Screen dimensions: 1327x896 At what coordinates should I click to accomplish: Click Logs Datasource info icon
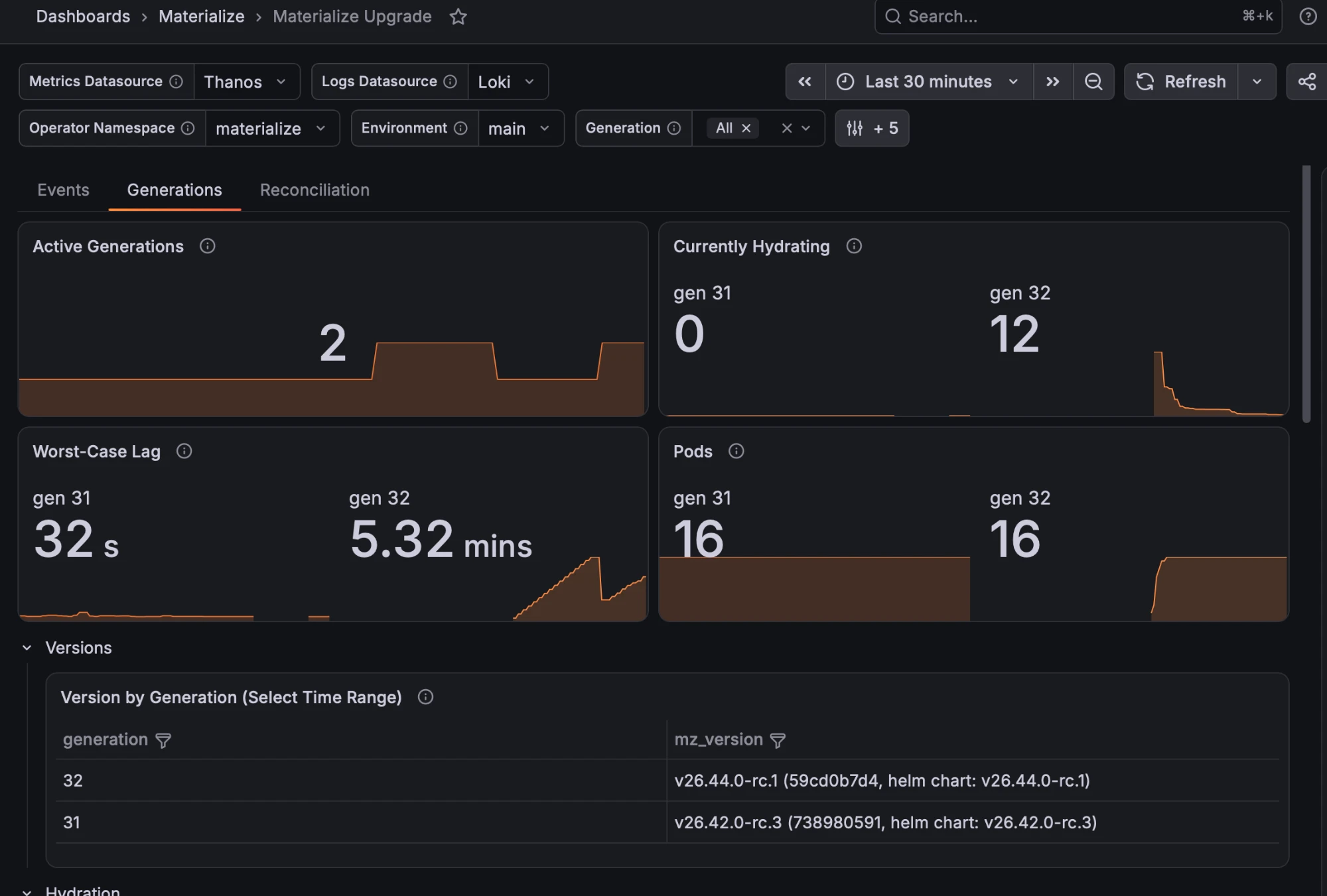pos(450,82)
